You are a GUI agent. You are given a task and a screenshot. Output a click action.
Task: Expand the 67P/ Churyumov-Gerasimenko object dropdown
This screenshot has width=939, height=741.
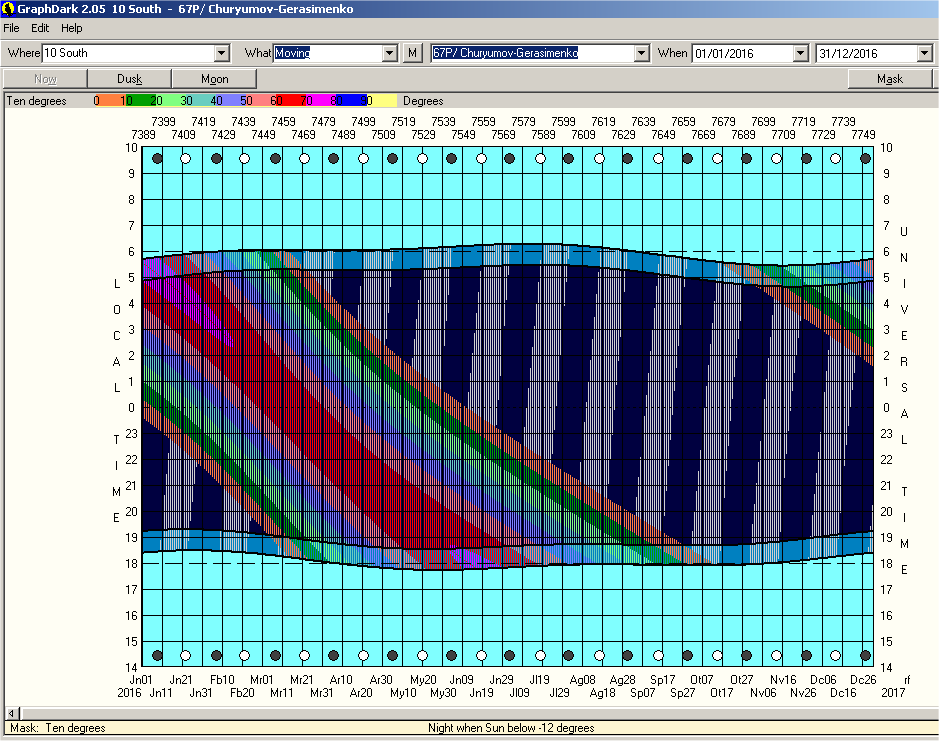tap(640, 53)
